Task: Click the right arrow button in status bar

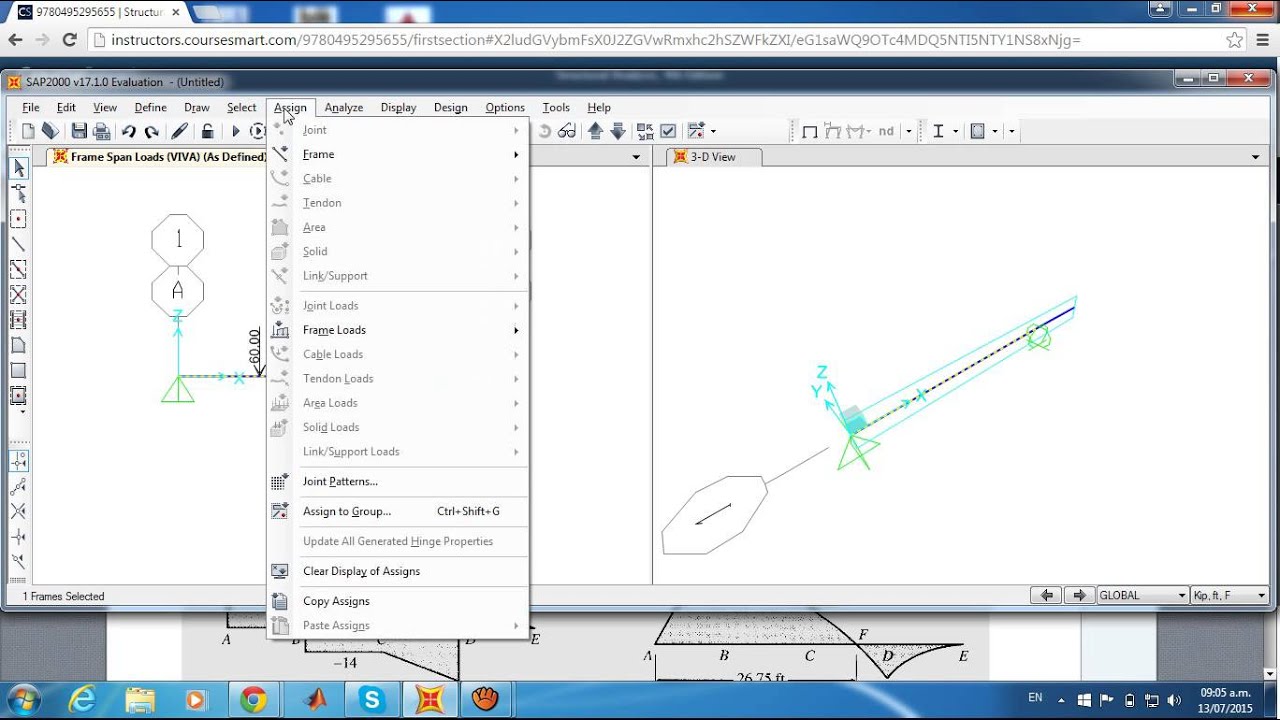Action: (1079, 595)
